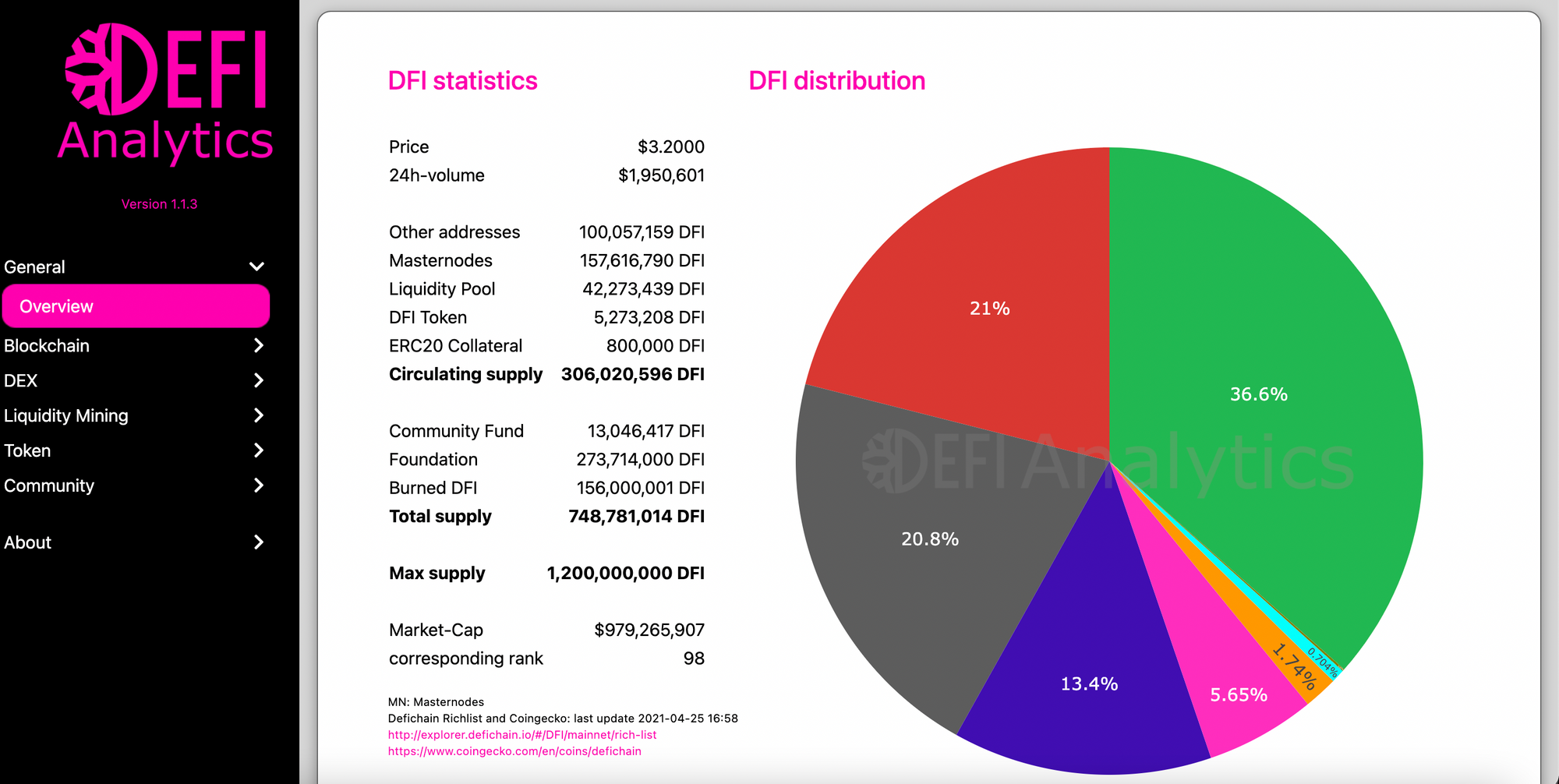The image size is (1559, 784).
Task: Expand the Blockchain section arrow
Action: tap(259, 345)
